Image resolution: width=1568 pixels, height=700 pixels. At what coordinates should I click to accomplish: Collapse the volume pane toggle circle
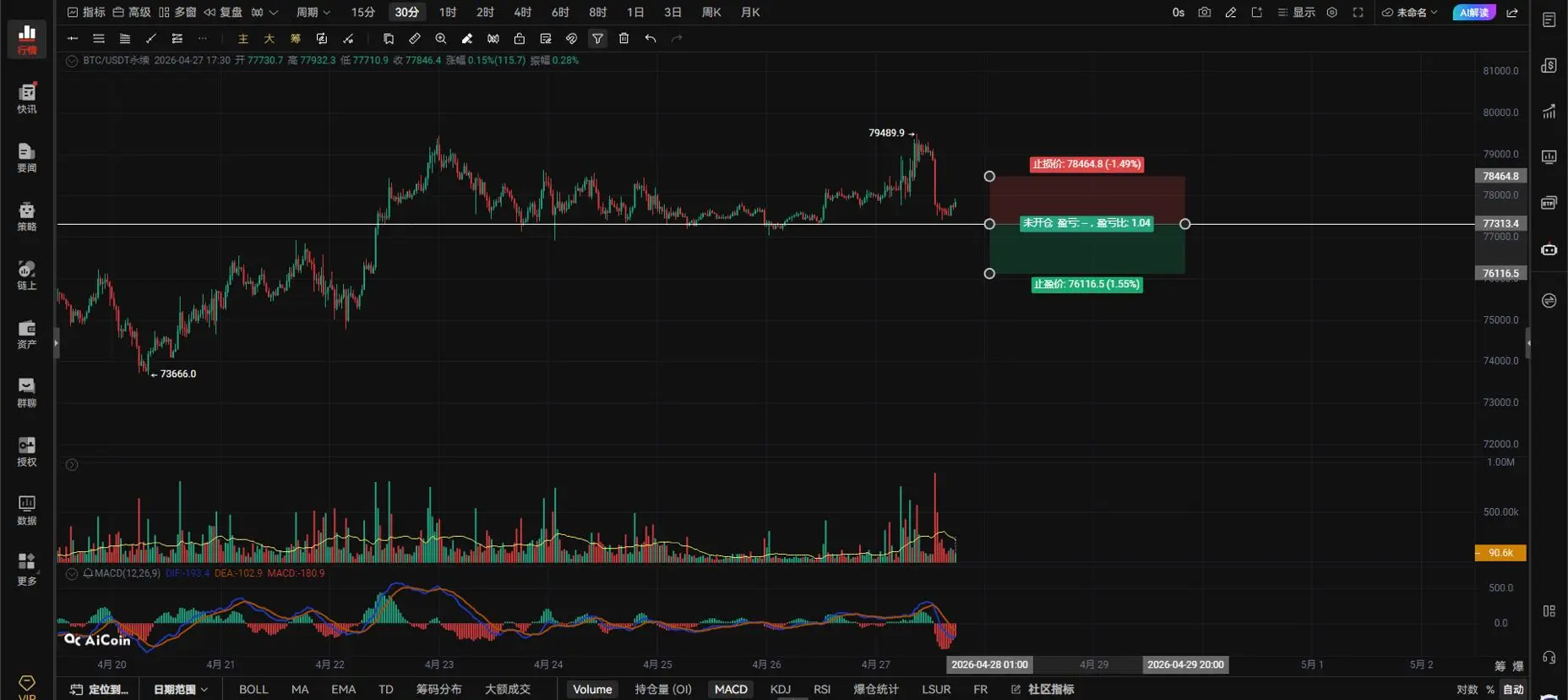[72, 465]
